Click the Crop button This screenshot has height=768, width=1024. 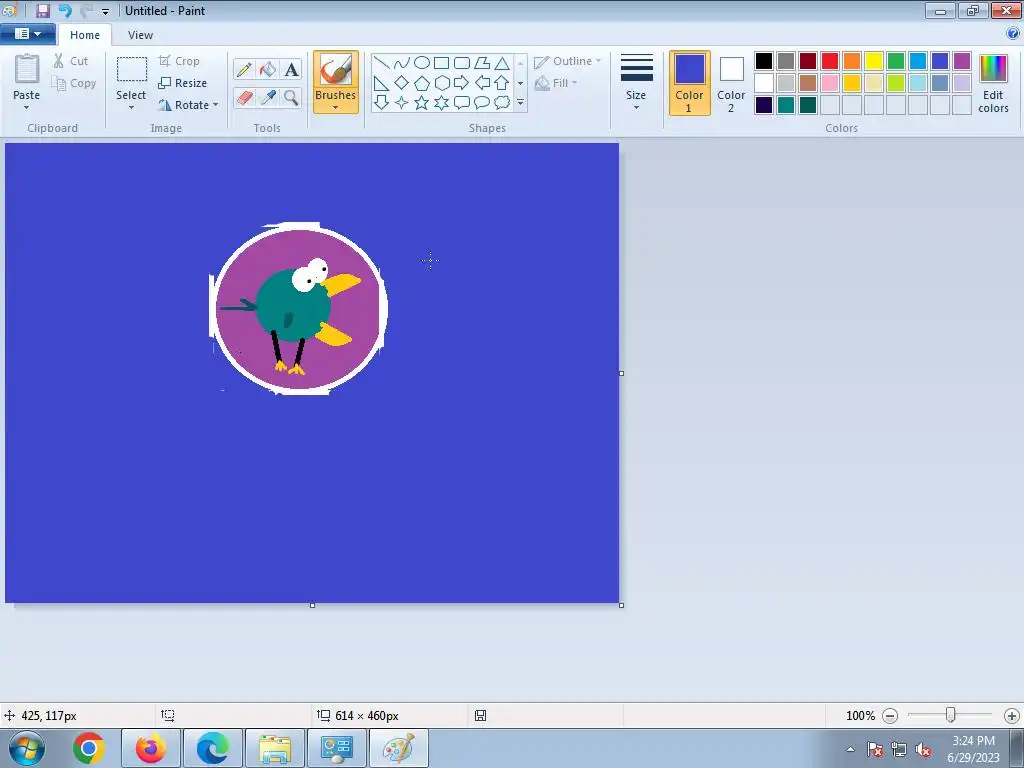[x=179, y=61]
